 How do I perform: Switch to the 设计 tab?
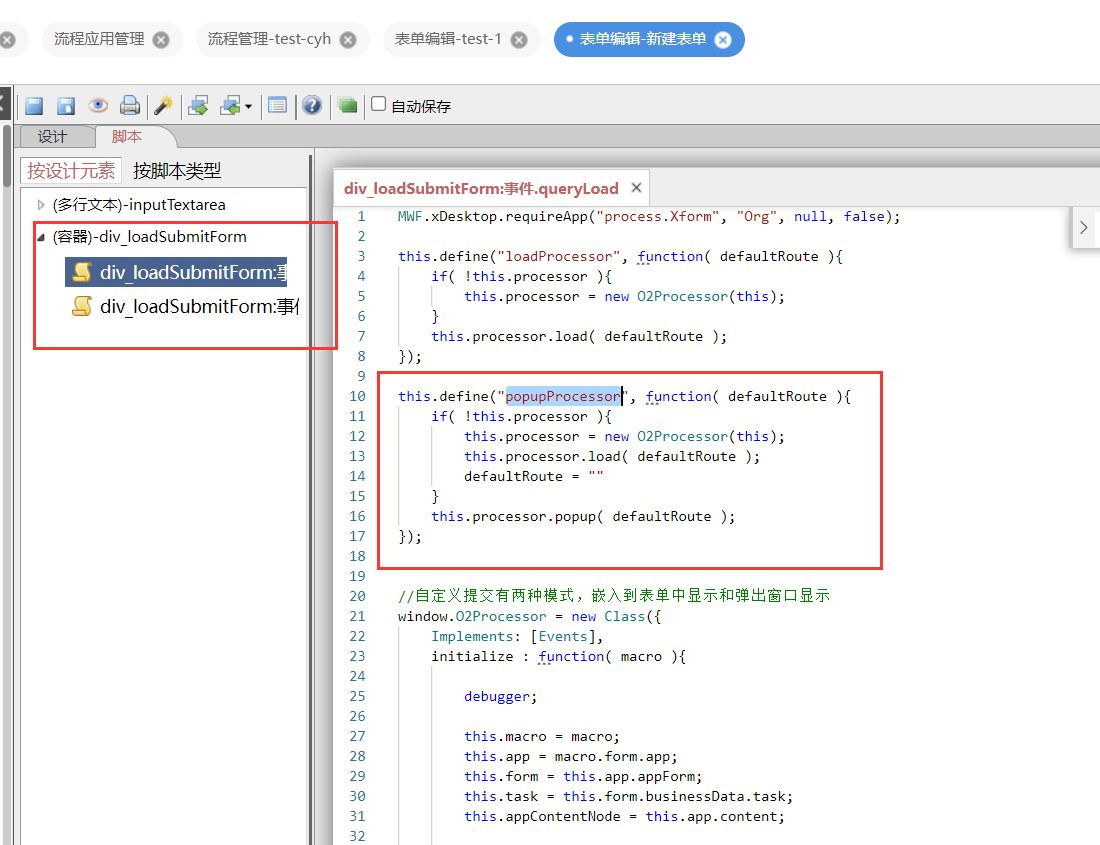pos(52,137)
